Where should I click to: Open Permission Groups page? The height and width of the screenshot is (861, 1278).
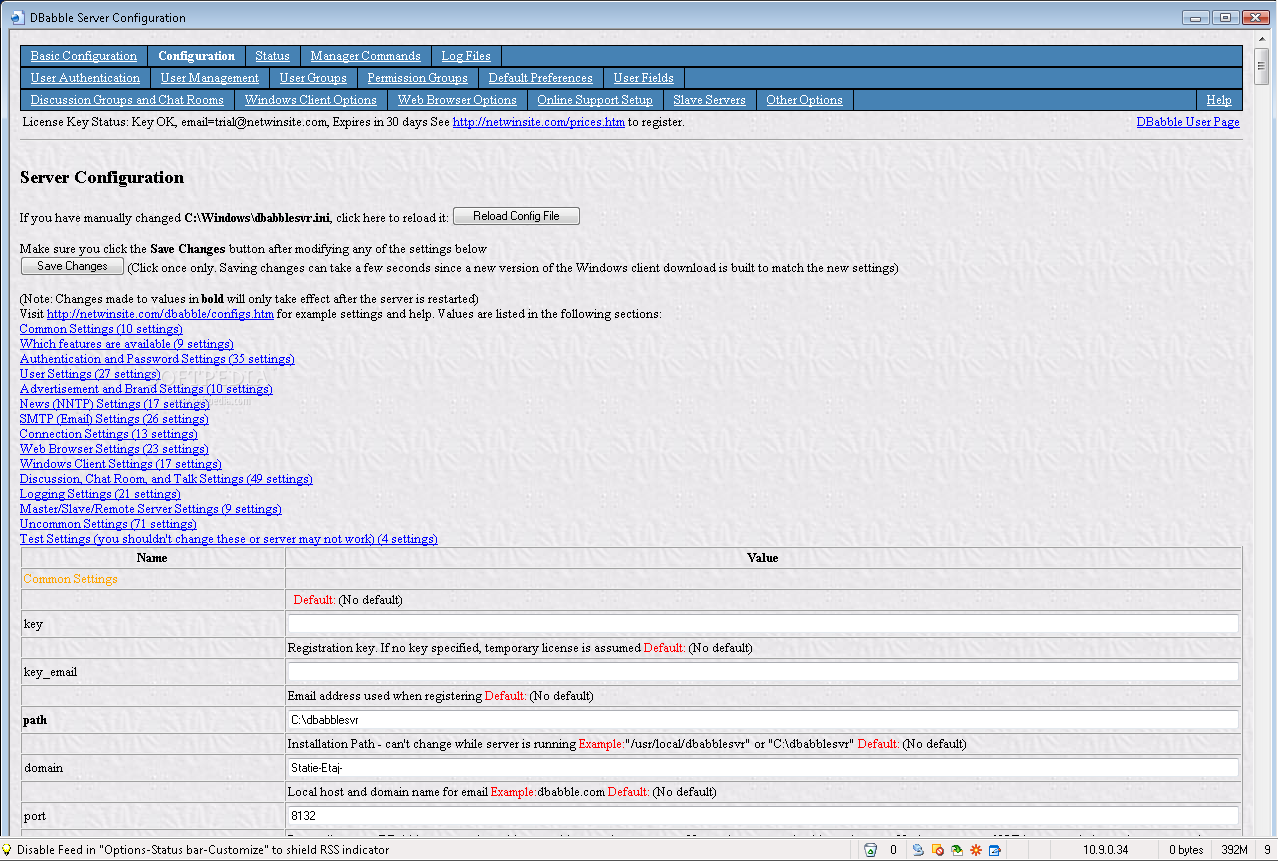(x=417, y=78)
